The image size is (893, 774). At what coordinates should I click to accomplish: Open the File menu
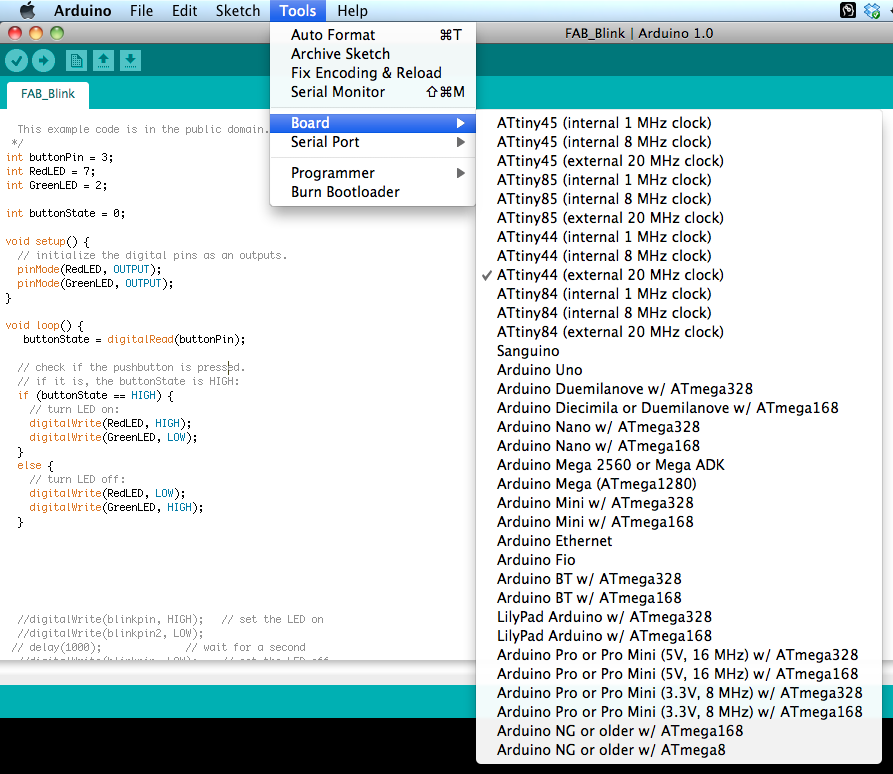pos(141,10)
